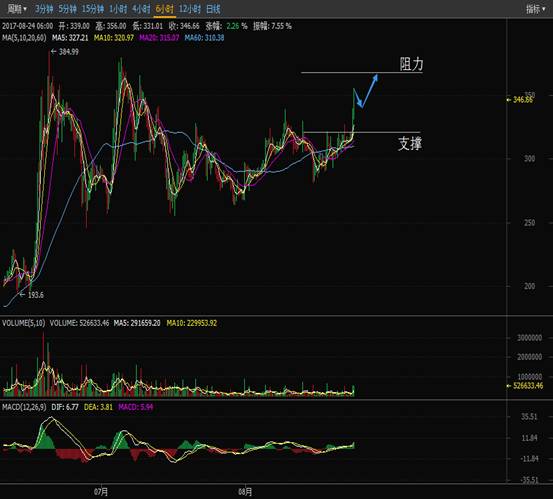Open the 周期 period dropdown

pyautogui.click(x=17, y=9)
